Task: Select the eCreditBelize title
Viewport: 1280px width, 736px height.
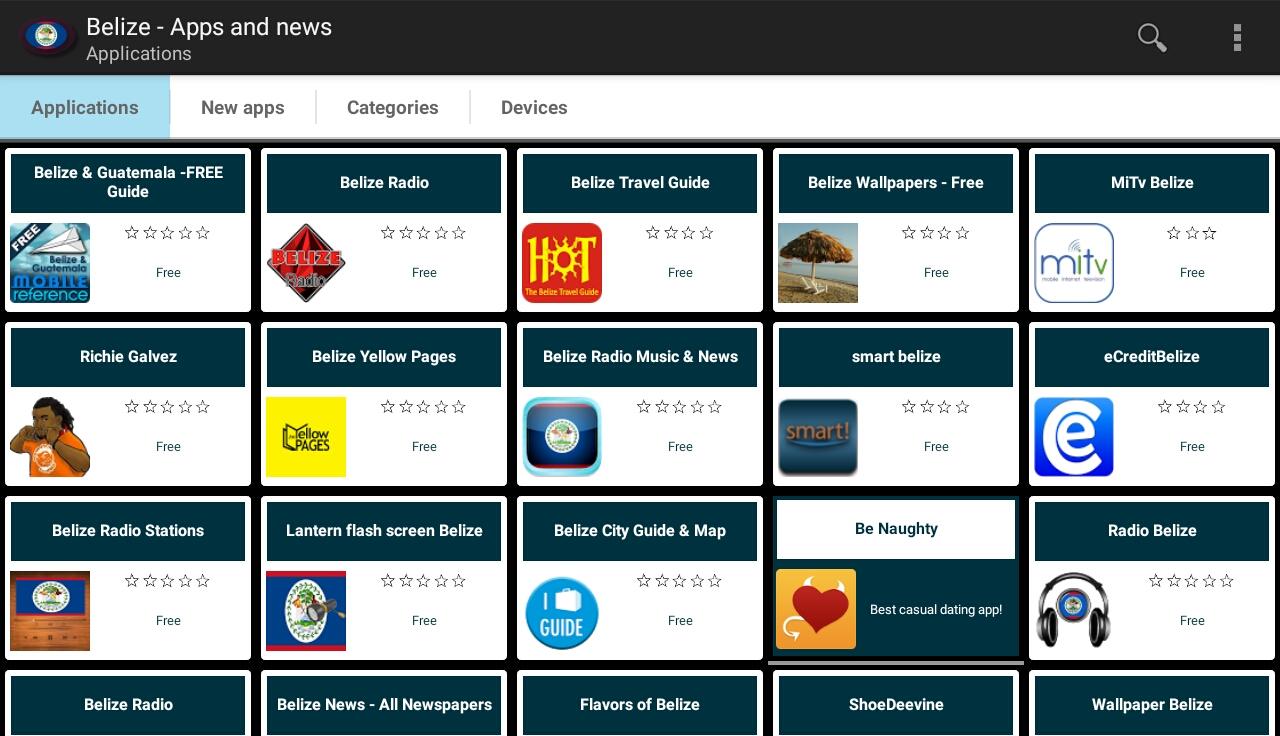Action: pyautogui.click(x=1152, y=356)
